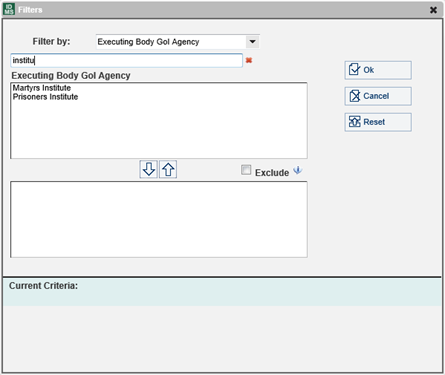This screenshot has height=375, width=445.
Task: Click the reset icon on Reset button
Action: pyautogui.click(x=355, y=122)
